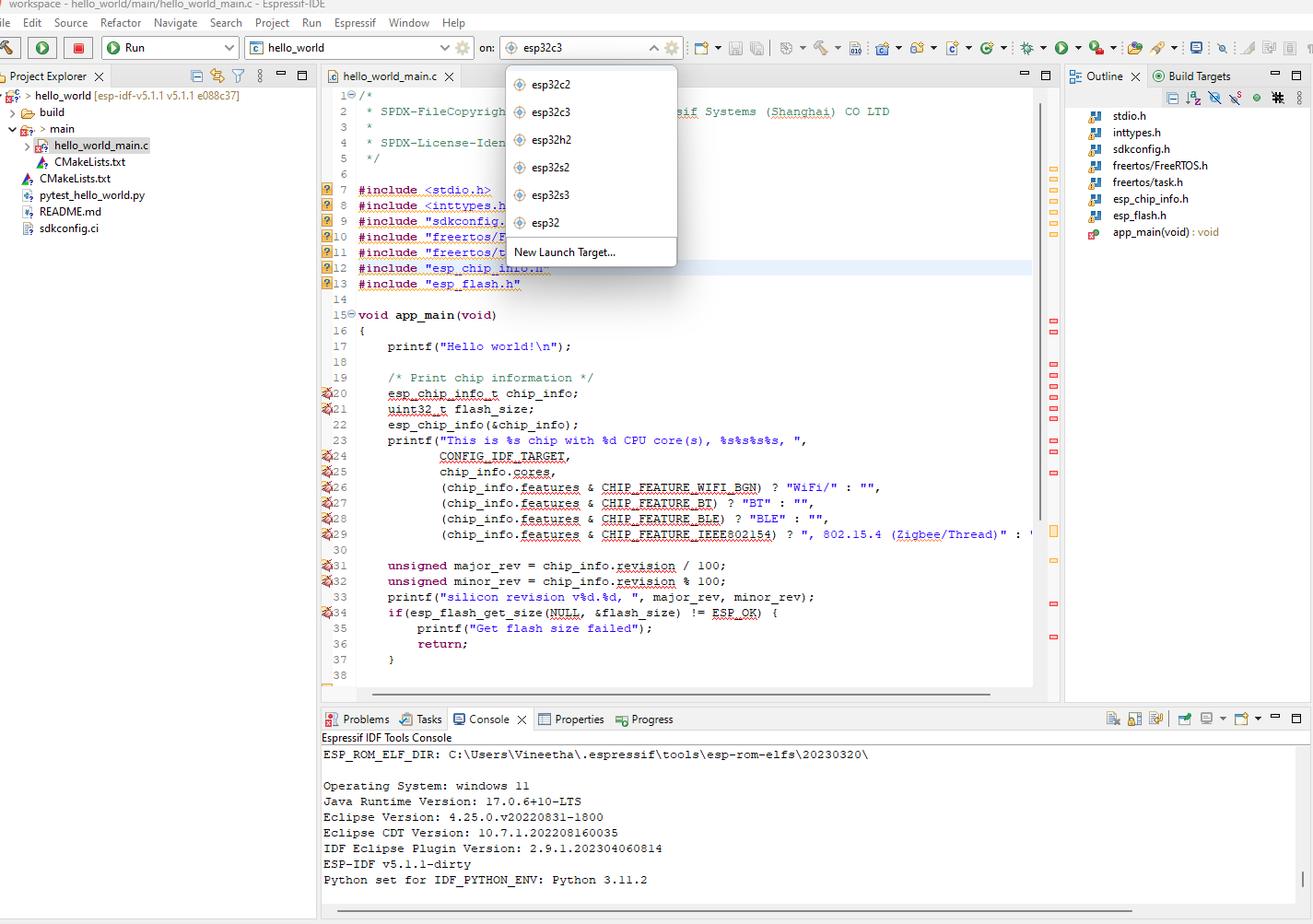Toggle Scroll Lock in the Console

pos(1135,719)
